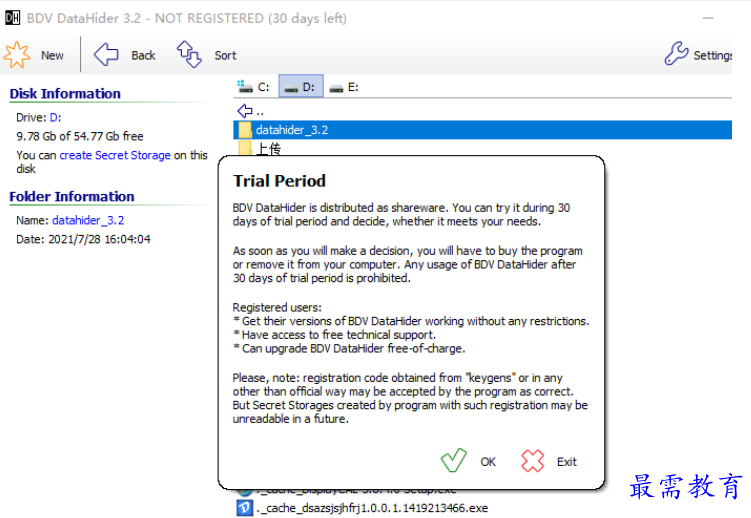The height and width of the screenshot is (518, 751).
Task: Switch to the D: drive tab
Action: (301, 87)
